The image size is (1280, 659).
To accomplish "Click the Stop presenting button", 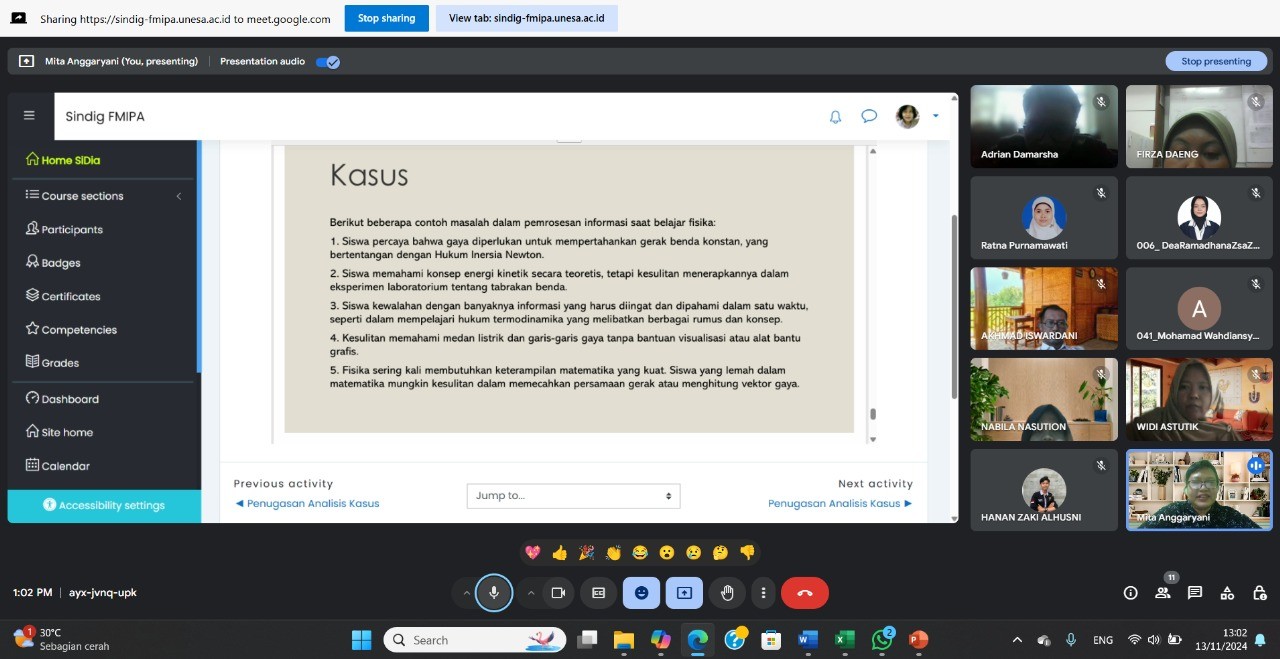I will pos(1215,62).
